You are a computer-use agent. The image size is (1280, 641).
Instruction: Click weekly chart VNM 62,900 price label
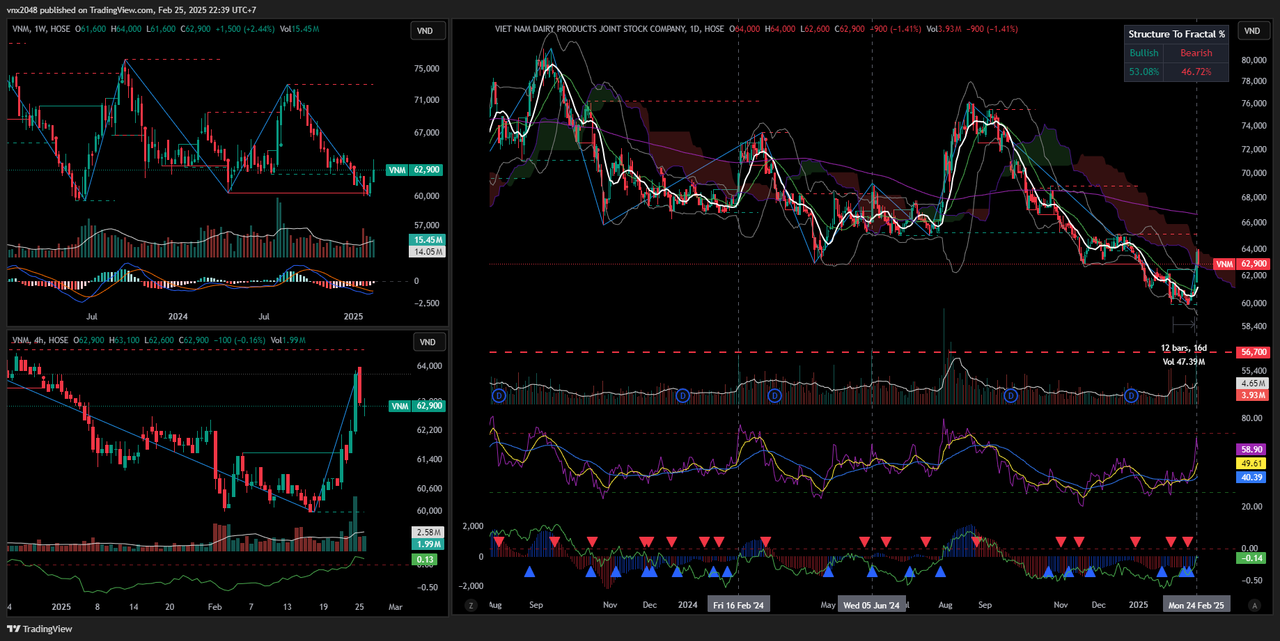(412, 170)
